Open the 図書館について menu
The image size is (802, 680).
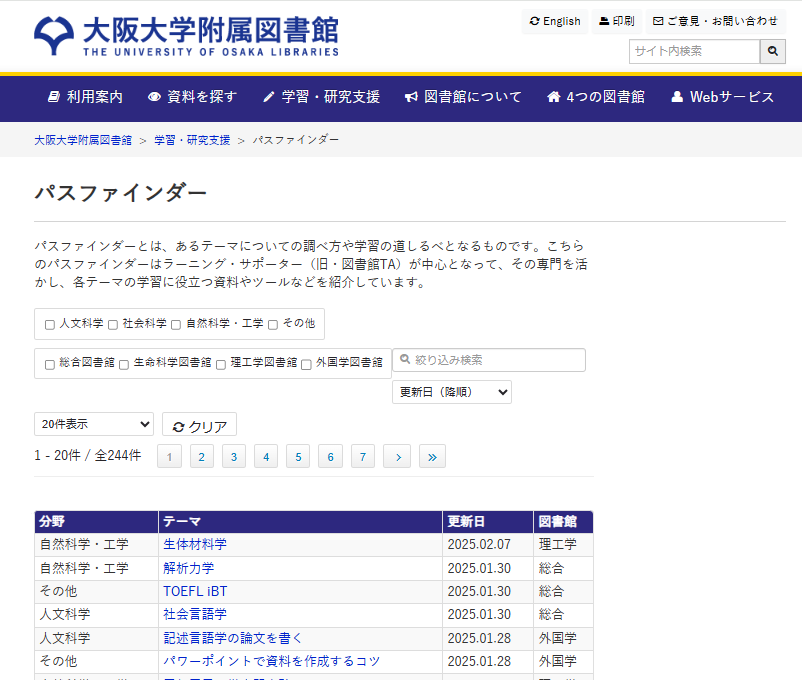[x=463, y=97]
